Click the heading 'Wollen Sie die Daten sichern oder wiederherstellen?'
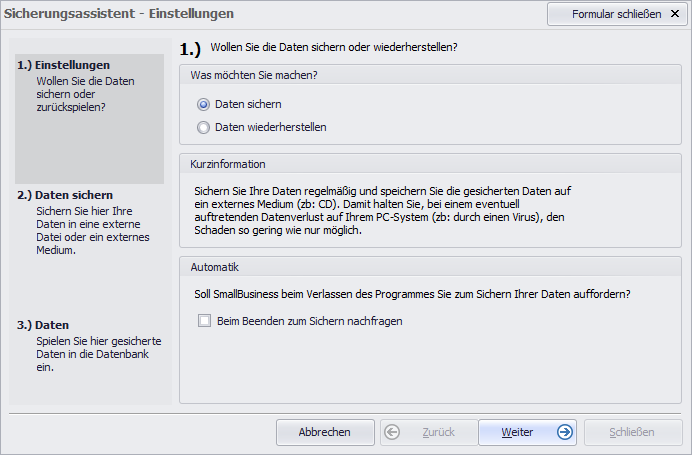 click(334, 47)
